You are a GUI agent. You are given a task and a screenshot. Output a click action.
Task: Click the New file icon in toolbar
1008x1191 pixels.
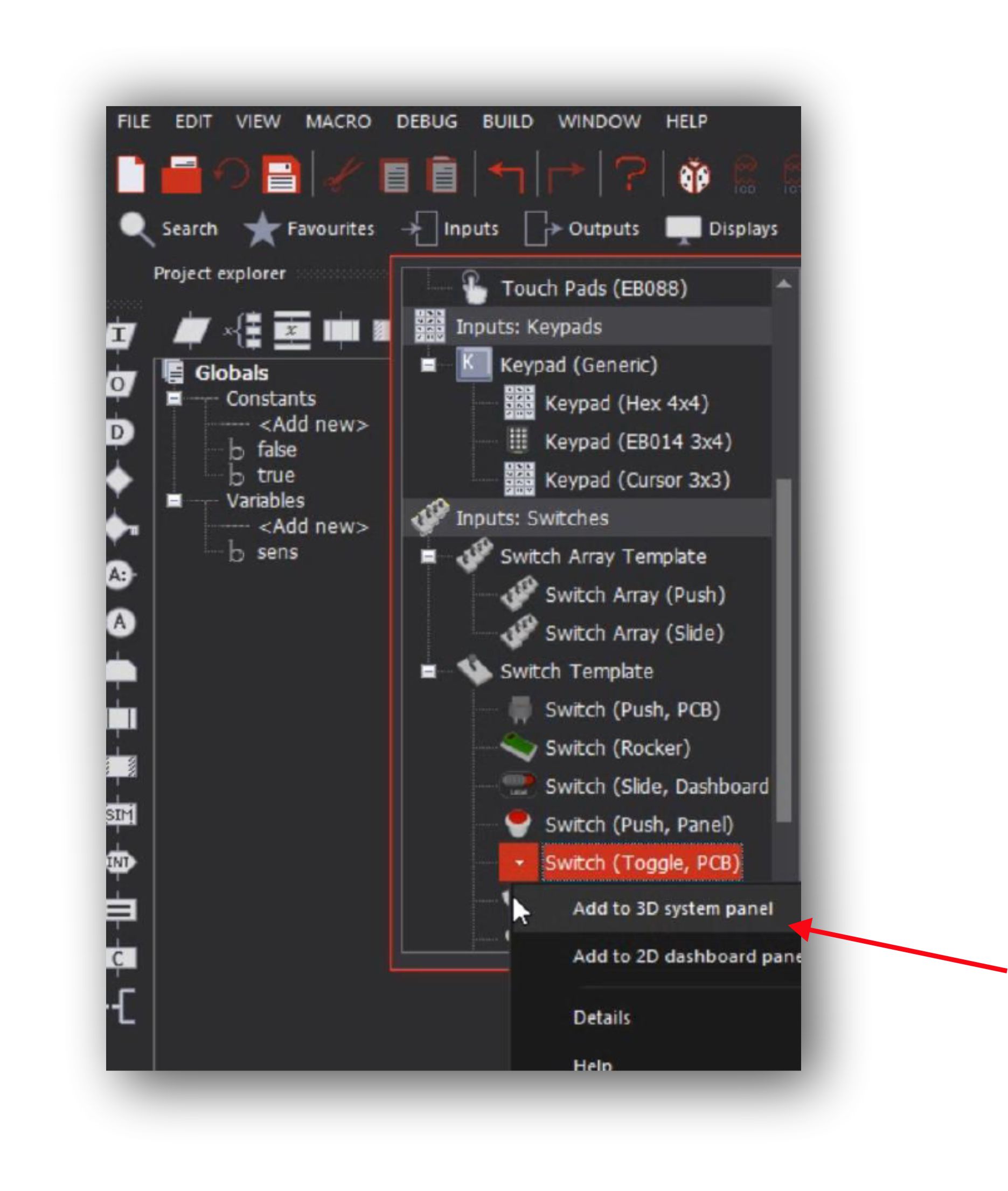tap(131, 174)
